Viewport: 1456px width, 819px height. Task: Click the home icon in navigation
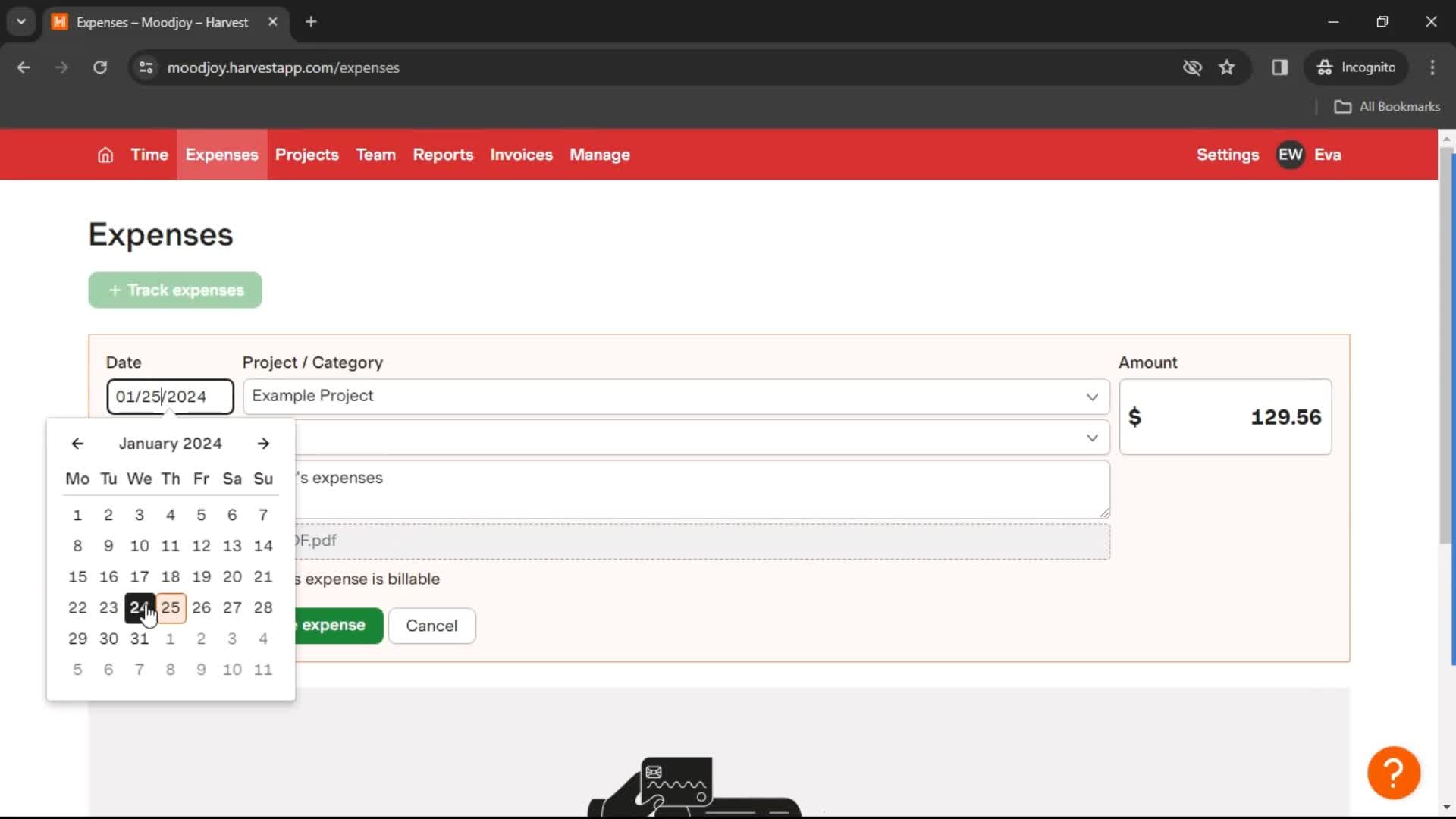coord(105,155)
